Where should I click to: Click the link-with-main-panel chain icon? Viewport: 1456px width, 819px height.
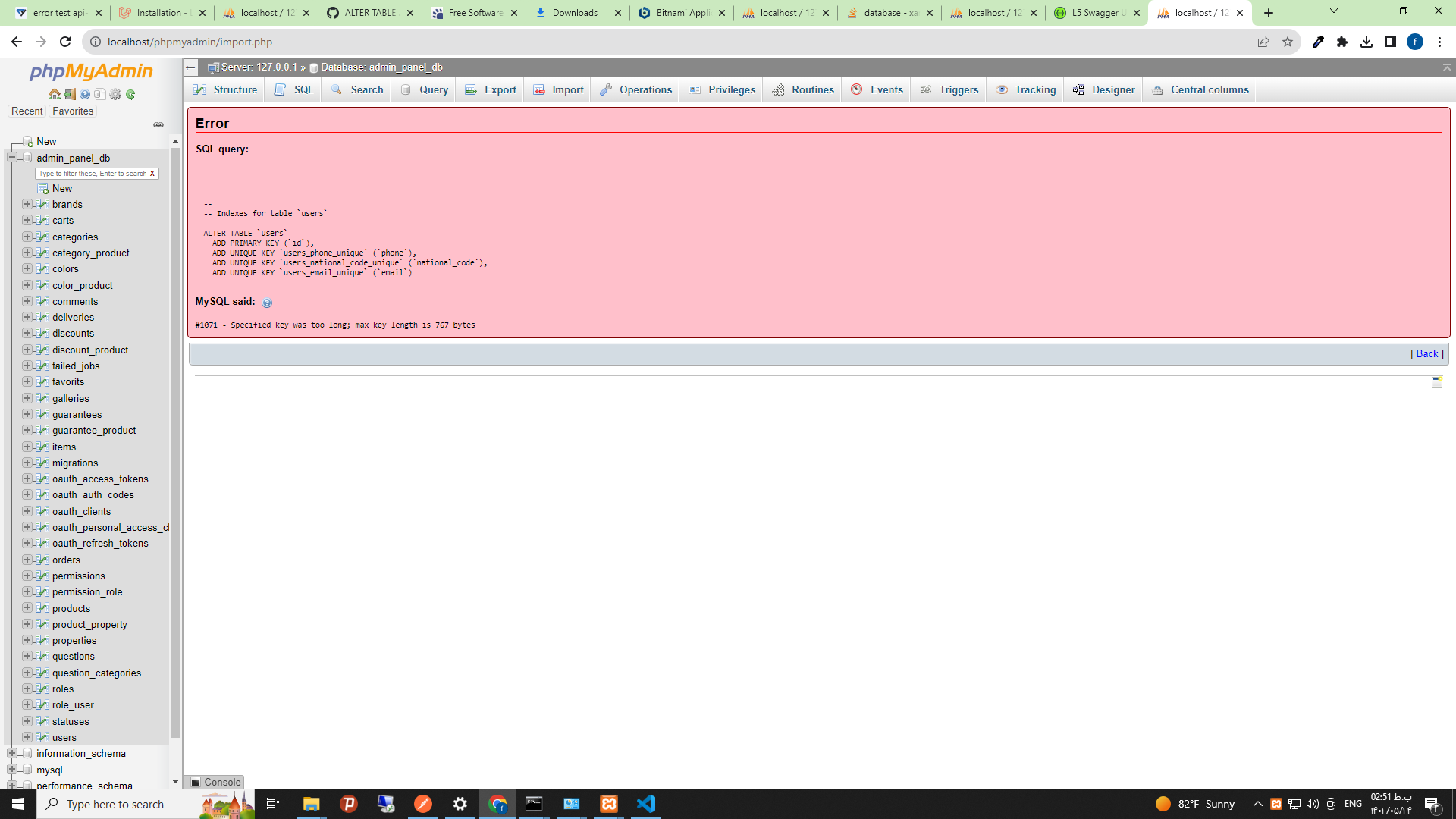[158, 125]
